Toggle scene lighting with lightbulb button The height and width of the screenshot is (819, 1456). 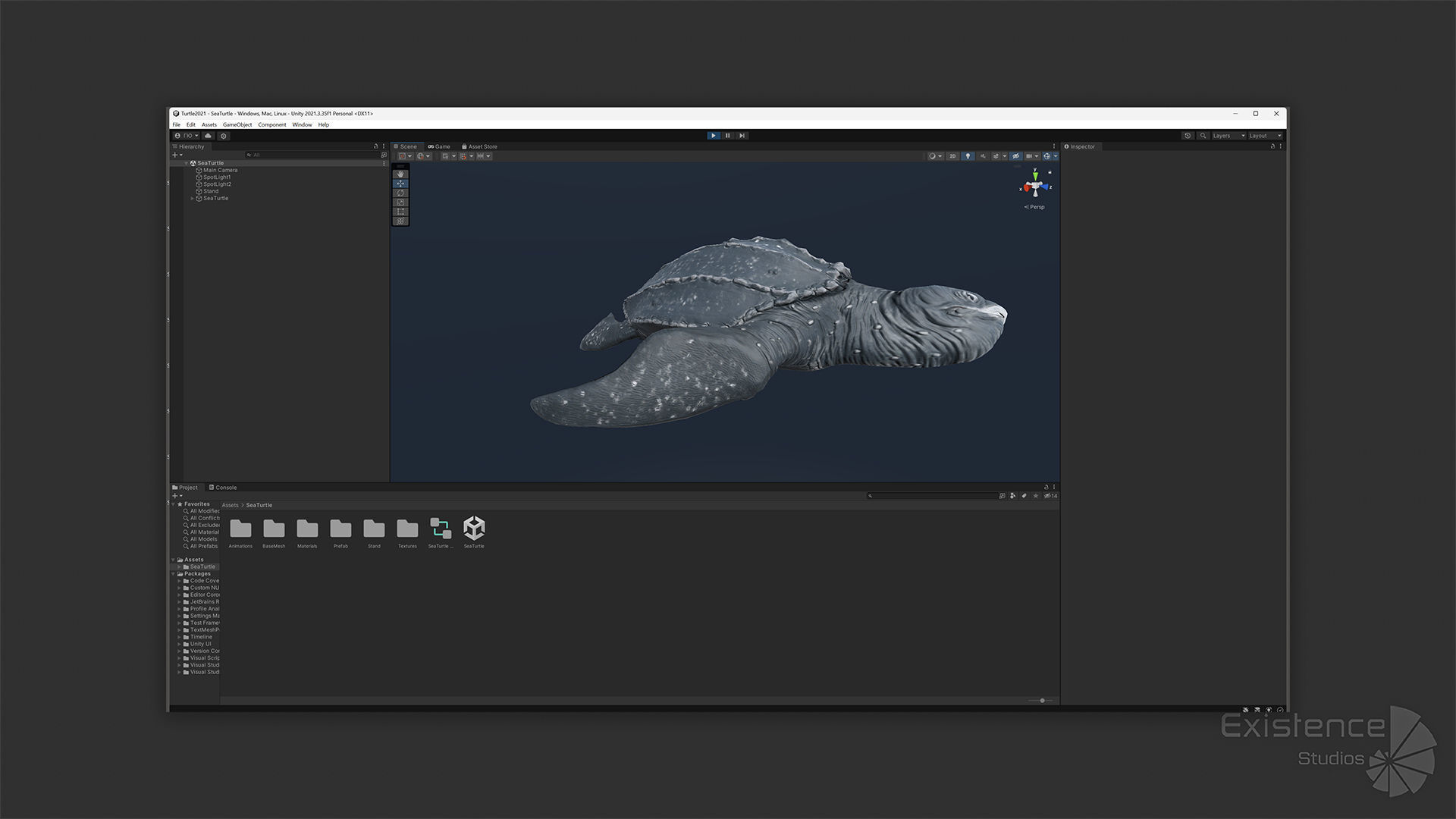tap(968, 156)
